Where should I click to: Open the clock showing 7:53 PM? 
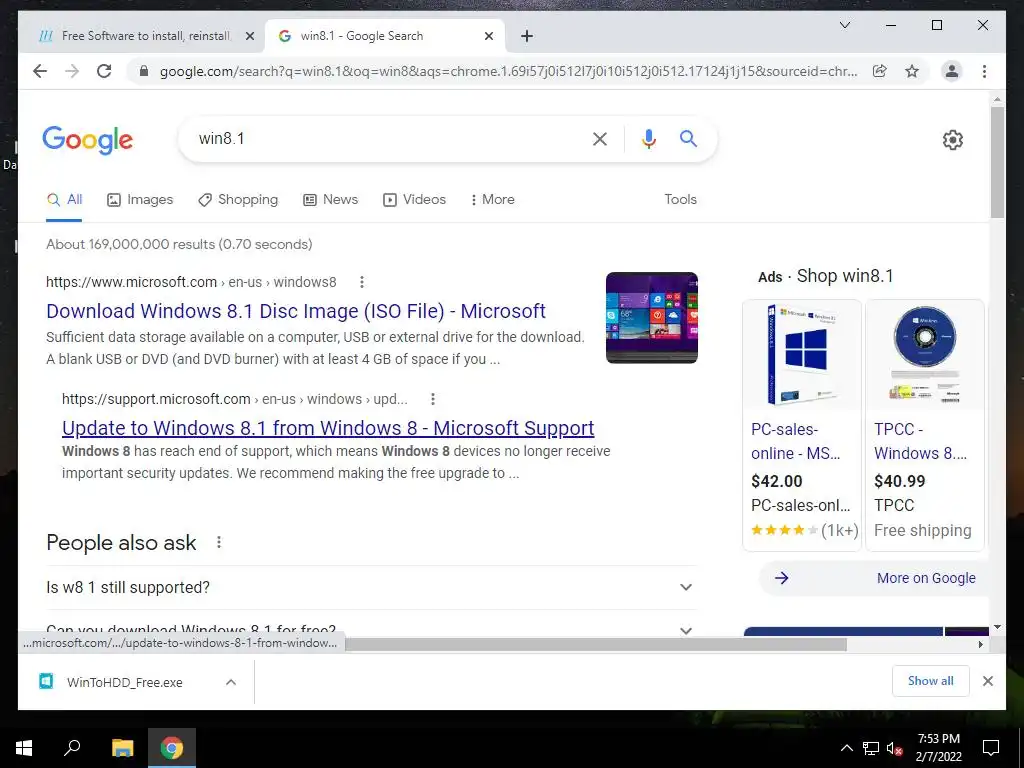pyautogui.click(x=938, y=748)
